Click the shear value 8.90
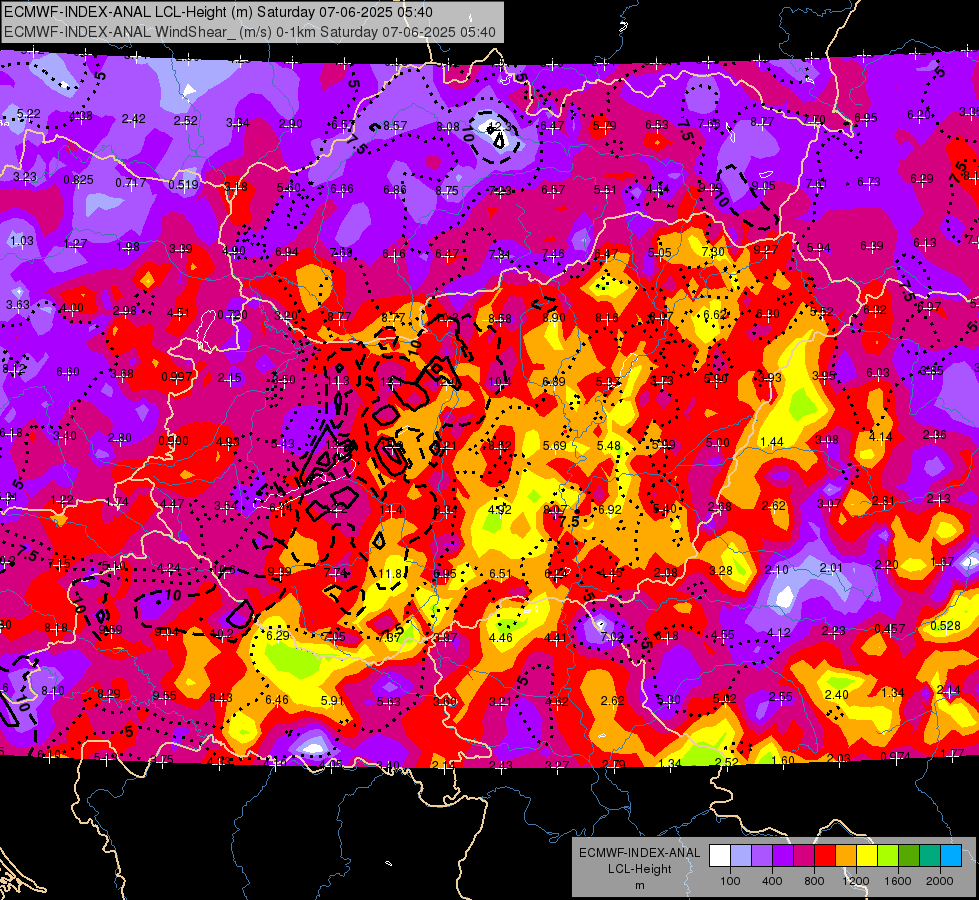Screen dimensions: 979x900 click(x=554, y=317)
